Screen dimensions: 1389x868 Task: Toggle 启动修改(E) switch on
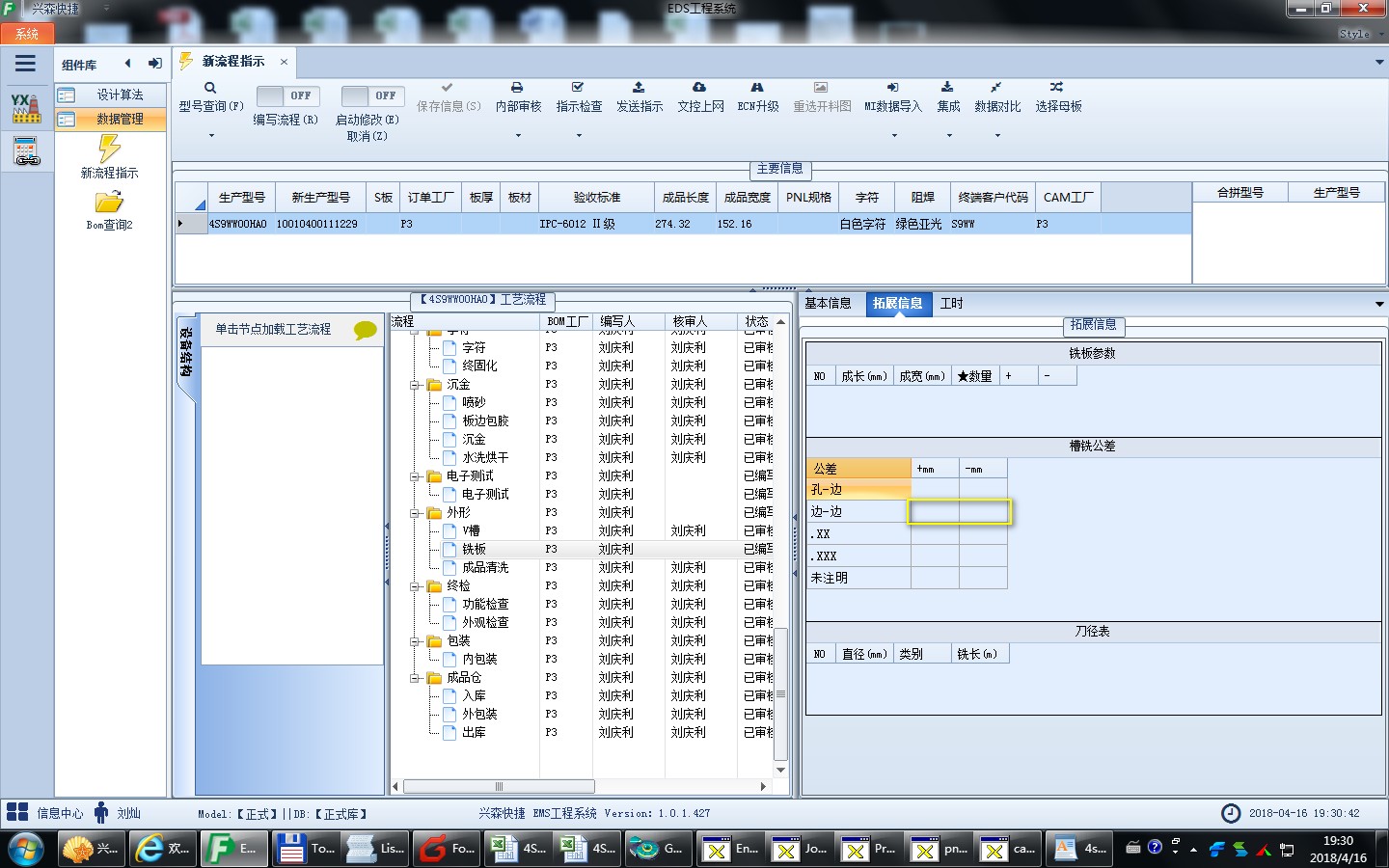pos(371,95)
